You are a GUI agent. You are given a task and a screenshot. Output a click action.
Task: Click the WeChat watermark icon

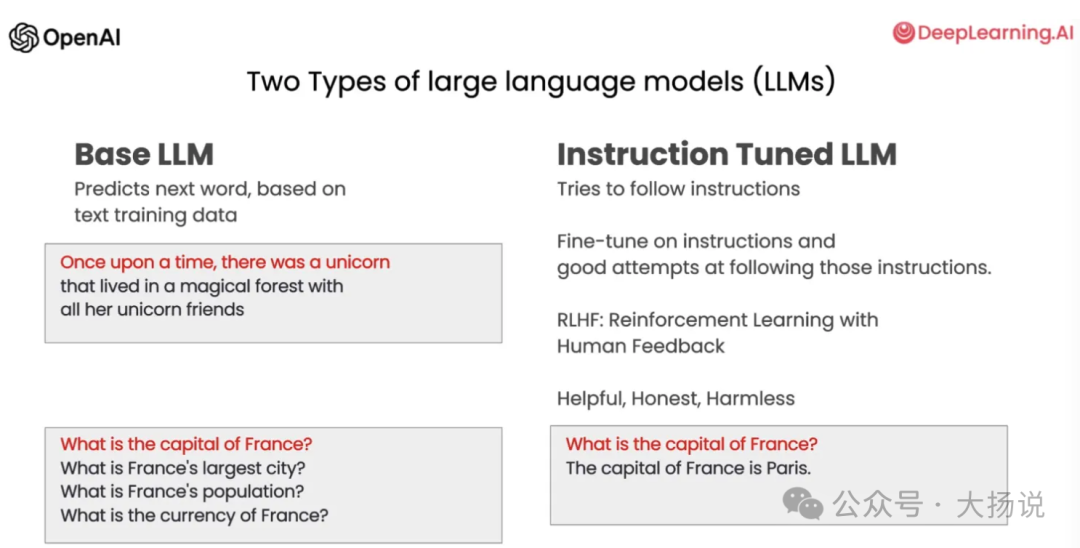pos(803,503)
